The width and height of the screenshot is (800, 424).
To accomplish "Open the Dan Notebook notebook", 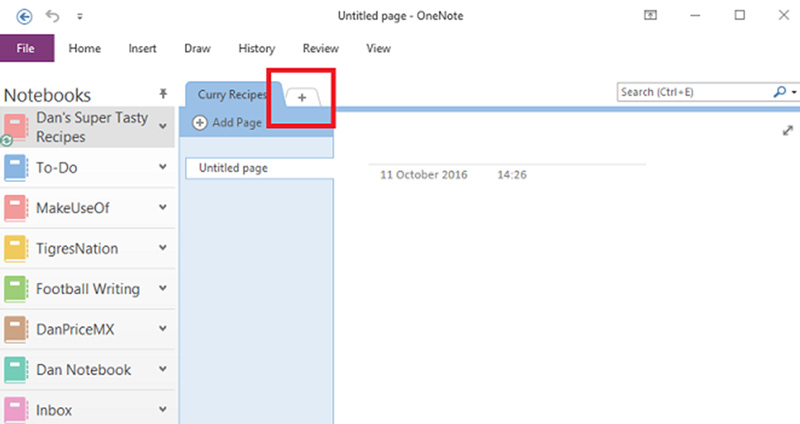I will (83, 370).
